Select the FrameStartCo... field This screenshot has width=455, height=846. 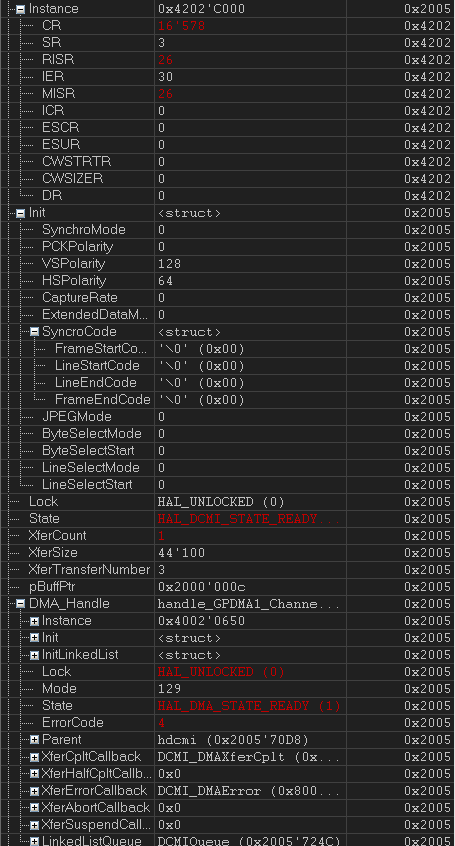pyautogui.click(x=227, y=349)
